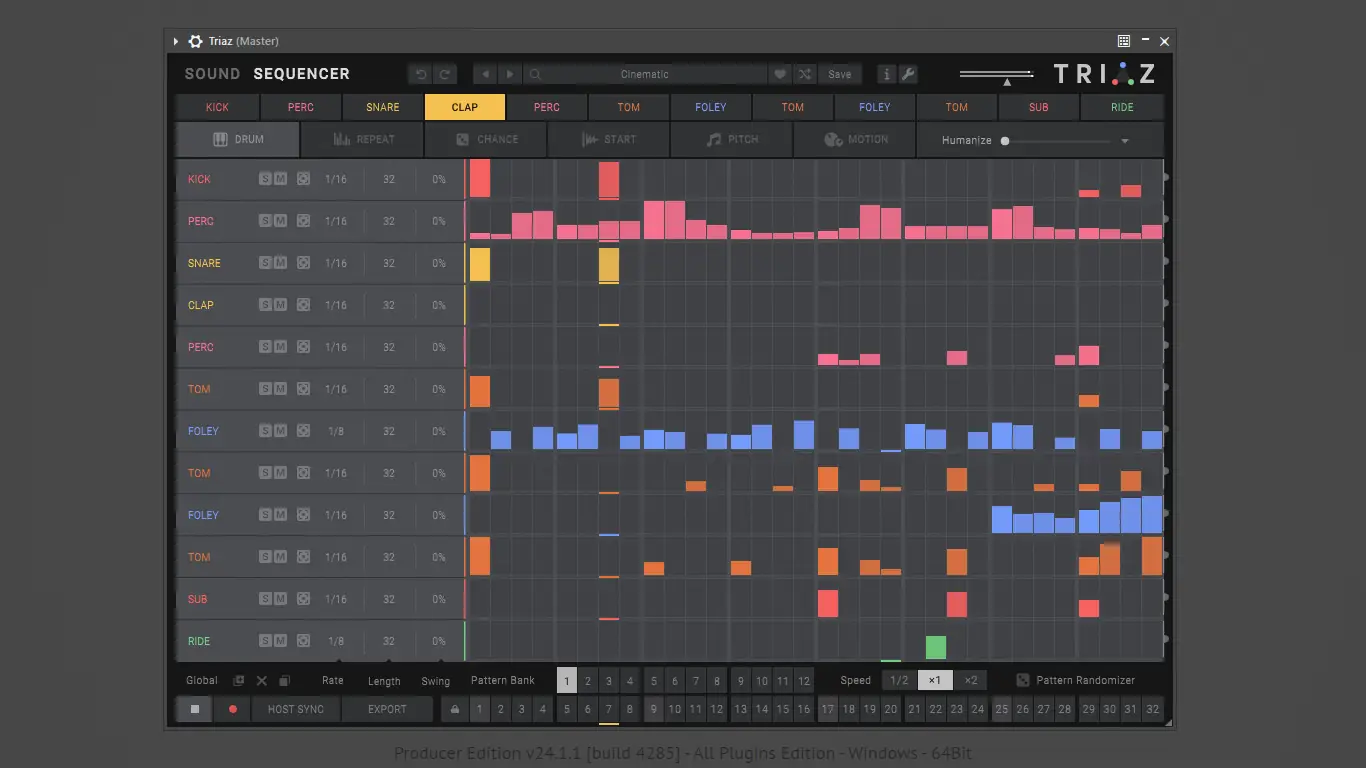This screenshot has width=1366, height=768.
Task: Open the info panel icon
Action: point(886,74)
